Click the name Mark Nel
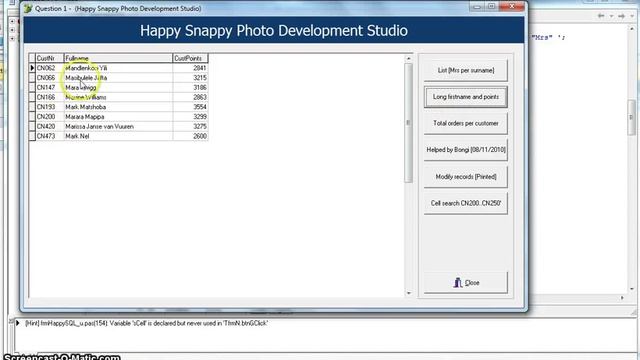Screen dimensions: 640x360 point(77,136)
